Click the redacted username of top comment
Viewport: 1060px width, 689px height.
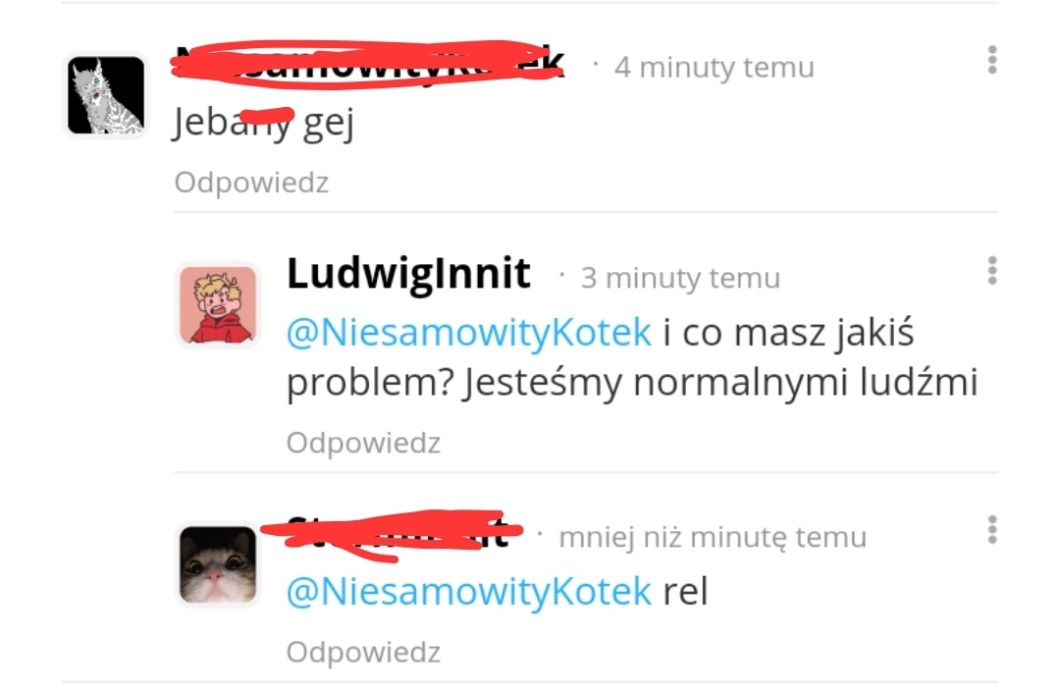click(x=368, y=65)
